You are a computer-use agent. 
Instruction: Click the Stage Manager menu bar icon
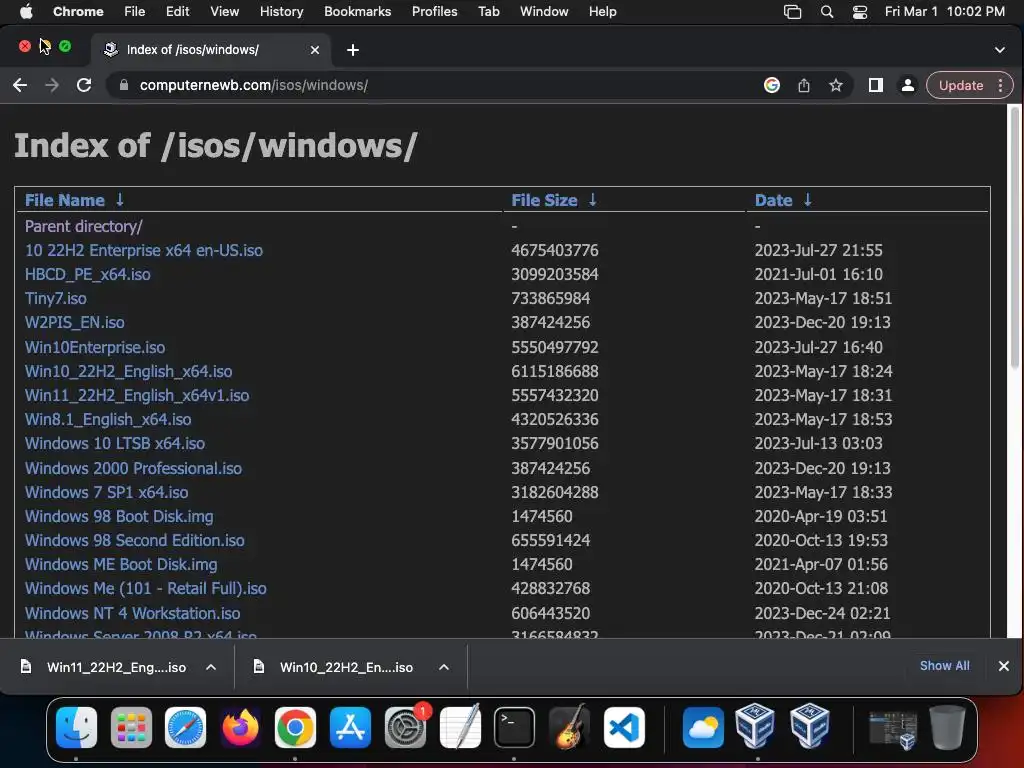792,11
